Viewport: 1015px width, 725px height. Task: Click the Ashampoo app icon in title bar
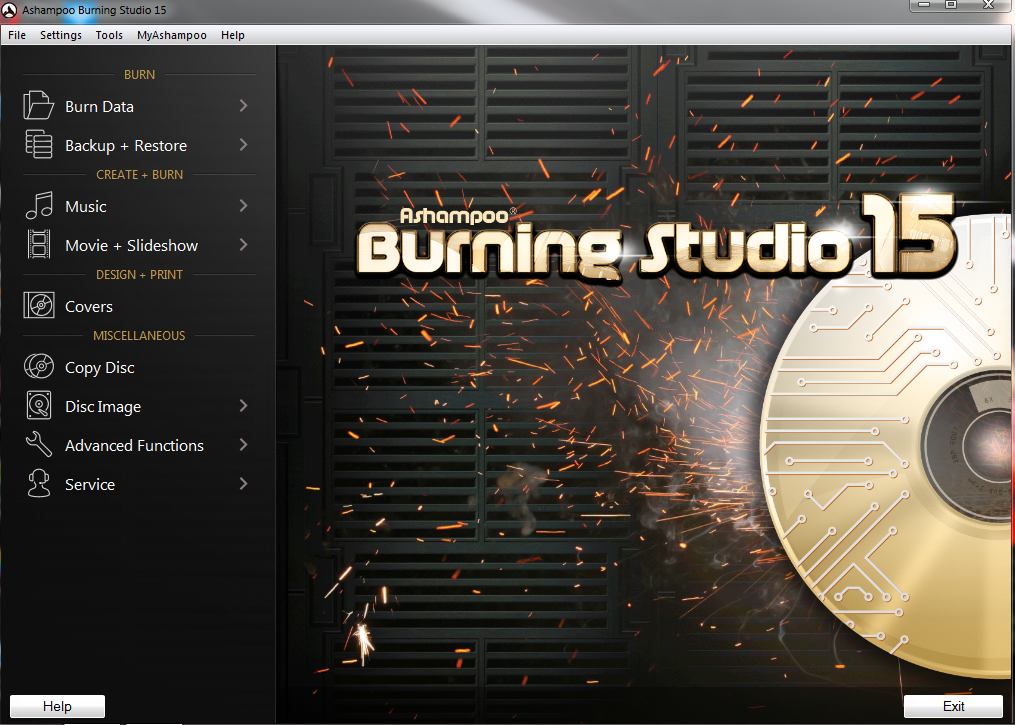tap(9, 10)
